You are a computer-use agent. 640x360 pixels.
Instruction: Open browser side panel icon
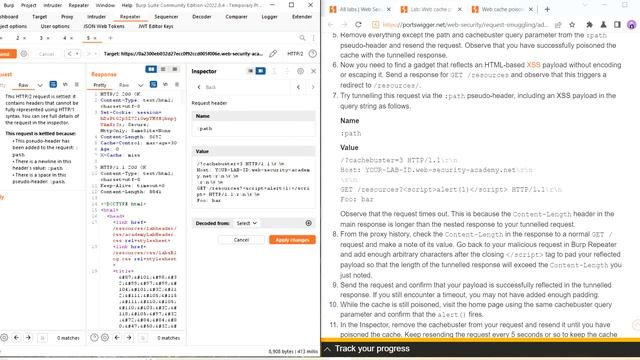pyautogui.click(x=617, y=24)
